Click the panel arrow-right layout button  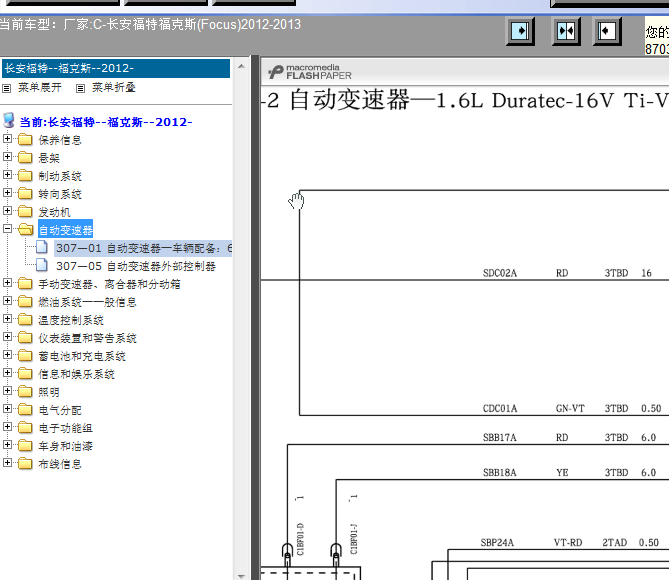coord(520,31)
